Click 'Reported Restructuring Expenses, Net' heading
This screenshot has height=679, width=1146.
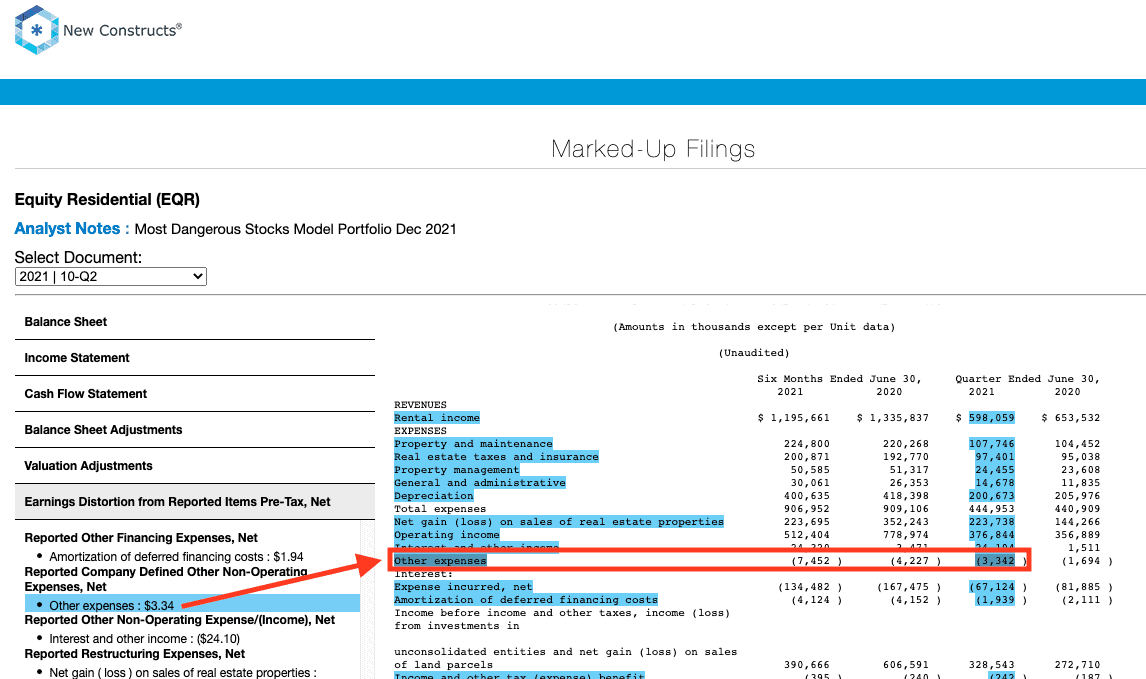[134, 654]
